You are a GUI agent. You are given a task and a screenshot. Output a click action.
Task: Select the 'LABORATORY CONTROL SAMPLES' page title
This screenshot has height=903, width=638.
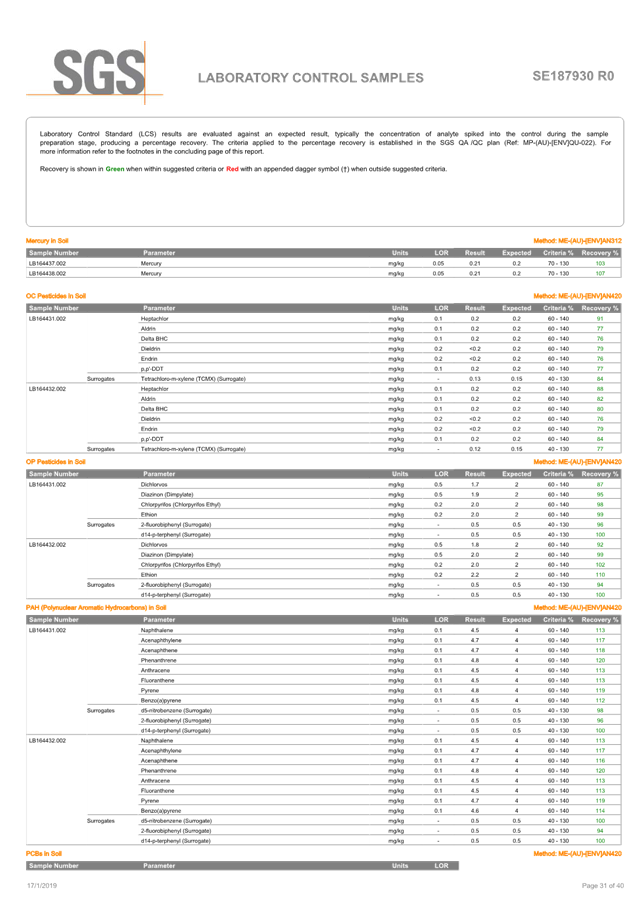[x=310, y=78]
